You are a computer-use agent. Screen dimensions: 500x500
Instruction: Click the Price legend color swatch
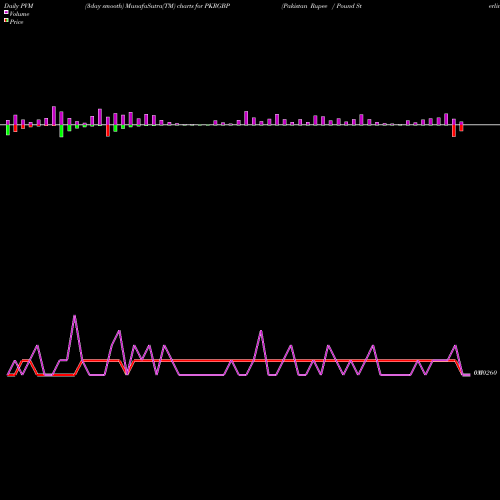point(6,20)
